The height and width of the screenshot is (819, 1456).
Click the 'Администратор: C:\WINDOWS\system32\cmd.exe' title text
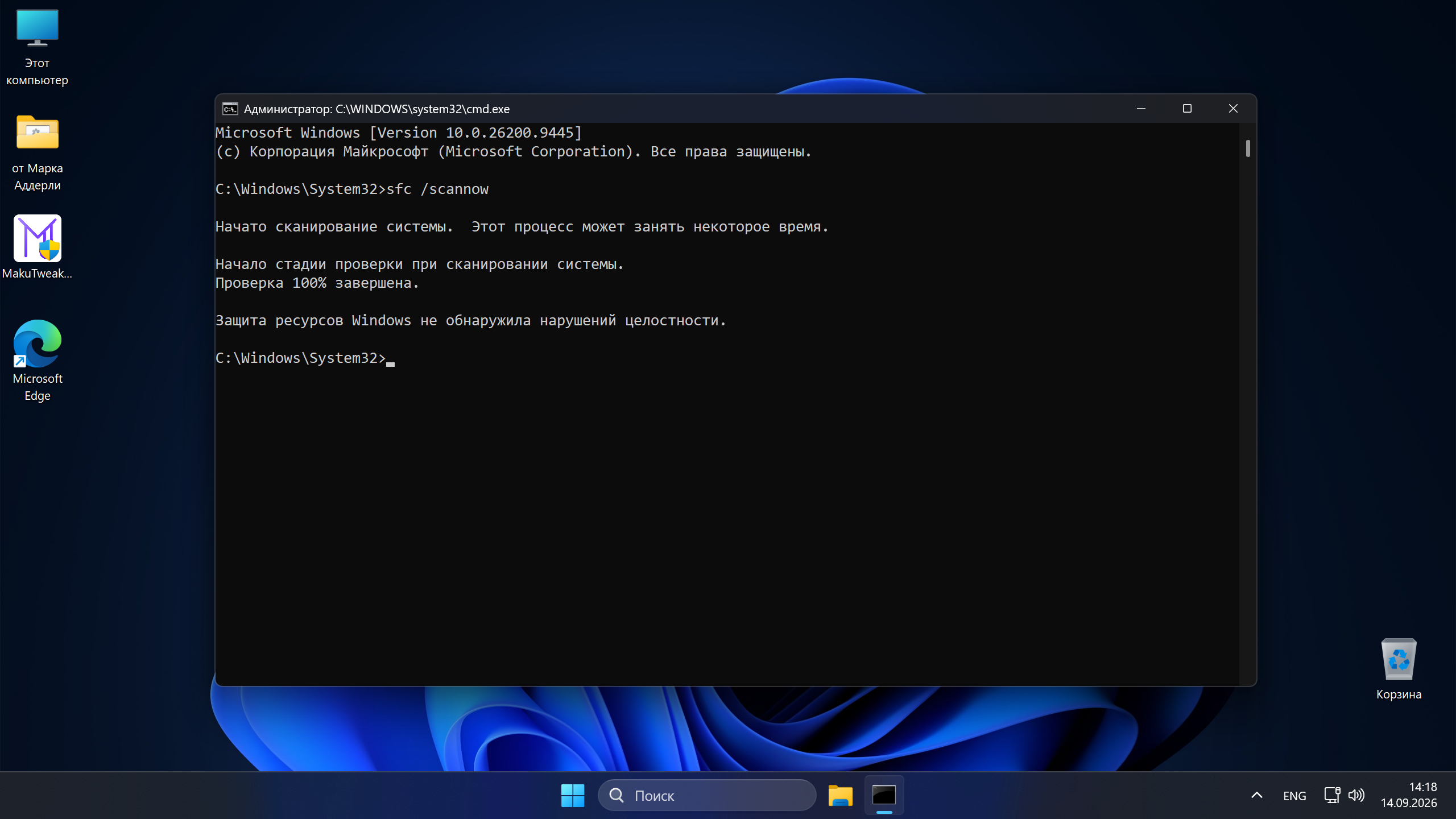(377, 109)
